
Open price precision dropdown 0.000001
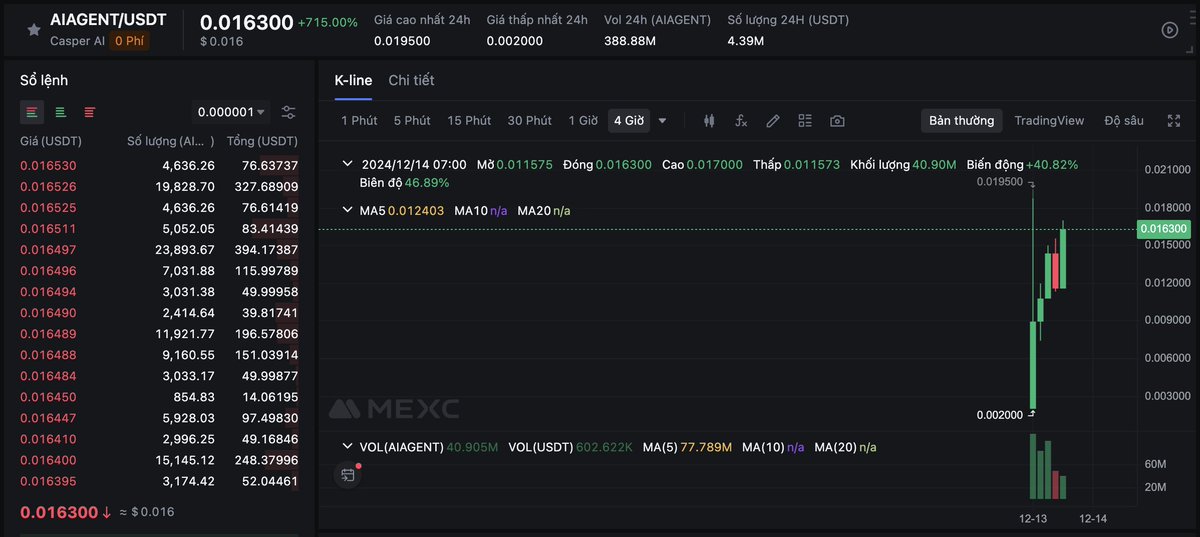(x=231, y=112)
